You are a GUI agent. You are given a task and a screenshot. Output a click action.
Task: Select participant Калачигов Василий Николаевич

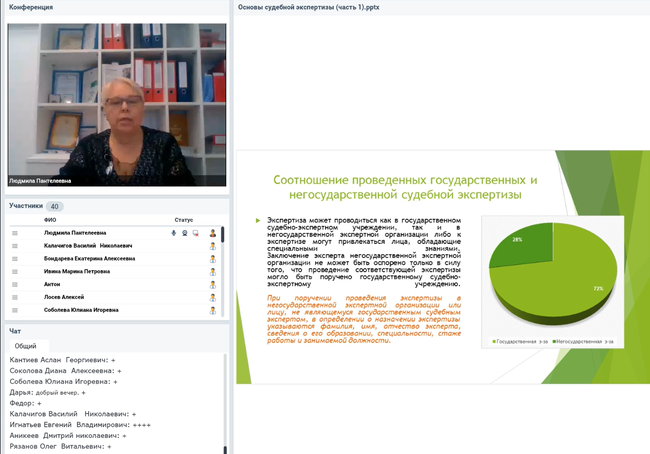point(88,246)
